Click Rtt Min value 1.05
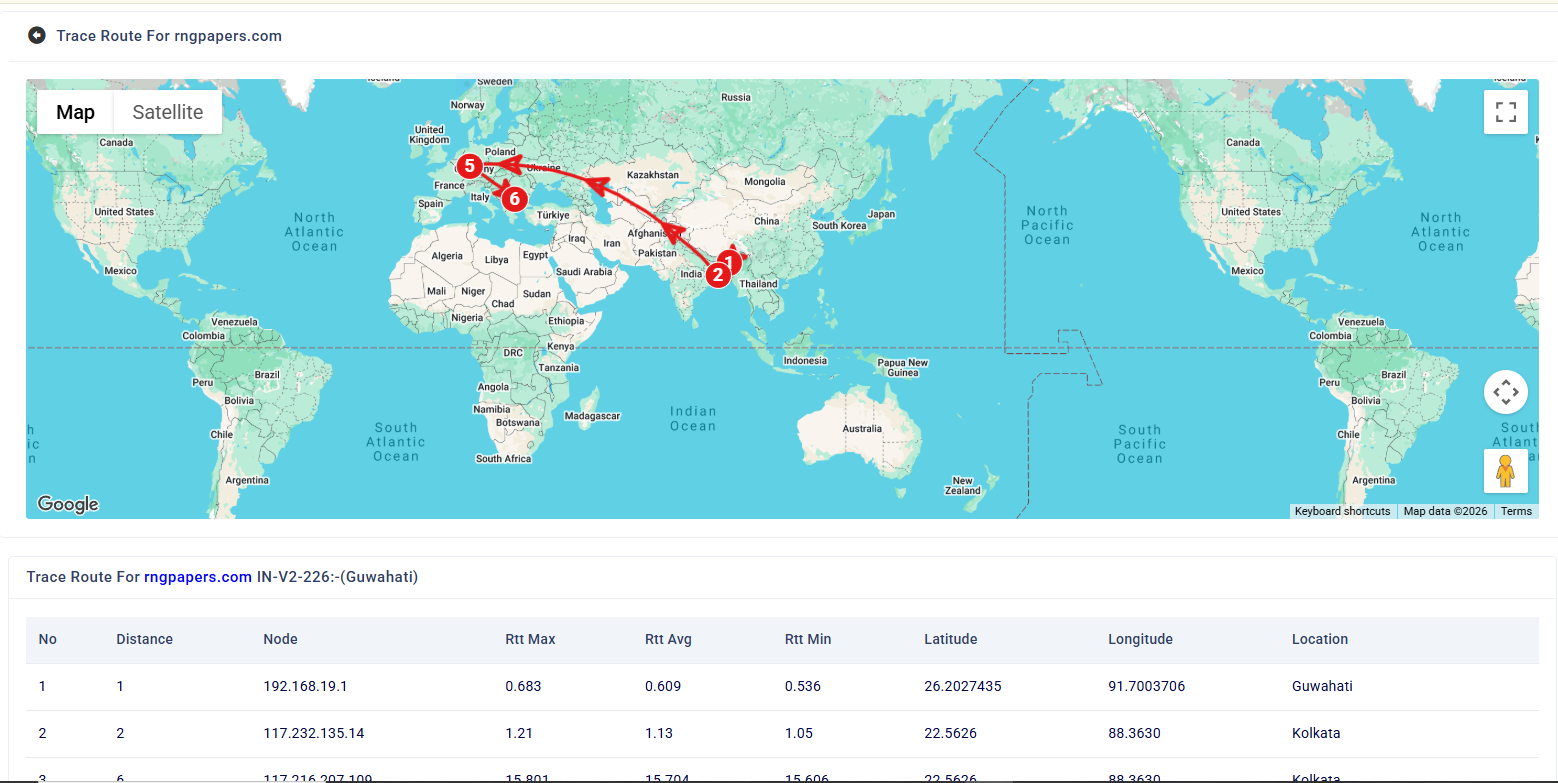The image size is (1558, 783). click(799, 733)
